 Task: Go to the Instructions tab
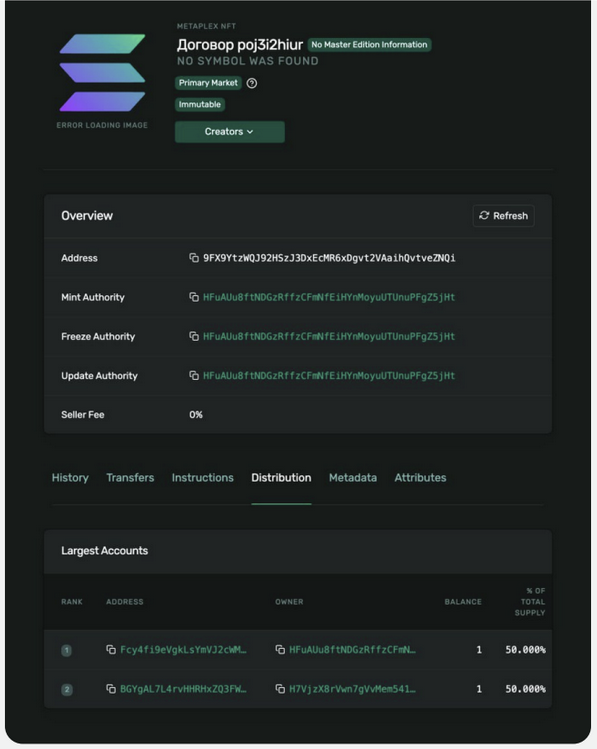point(203,478)
